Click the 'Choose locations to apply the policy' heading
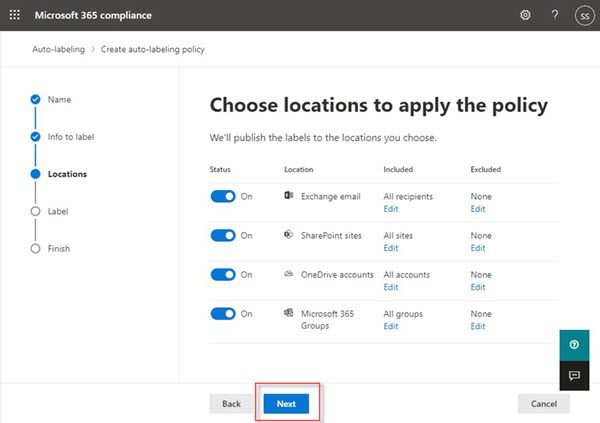Viewport: 600px width, 423px height. [378, 105]
